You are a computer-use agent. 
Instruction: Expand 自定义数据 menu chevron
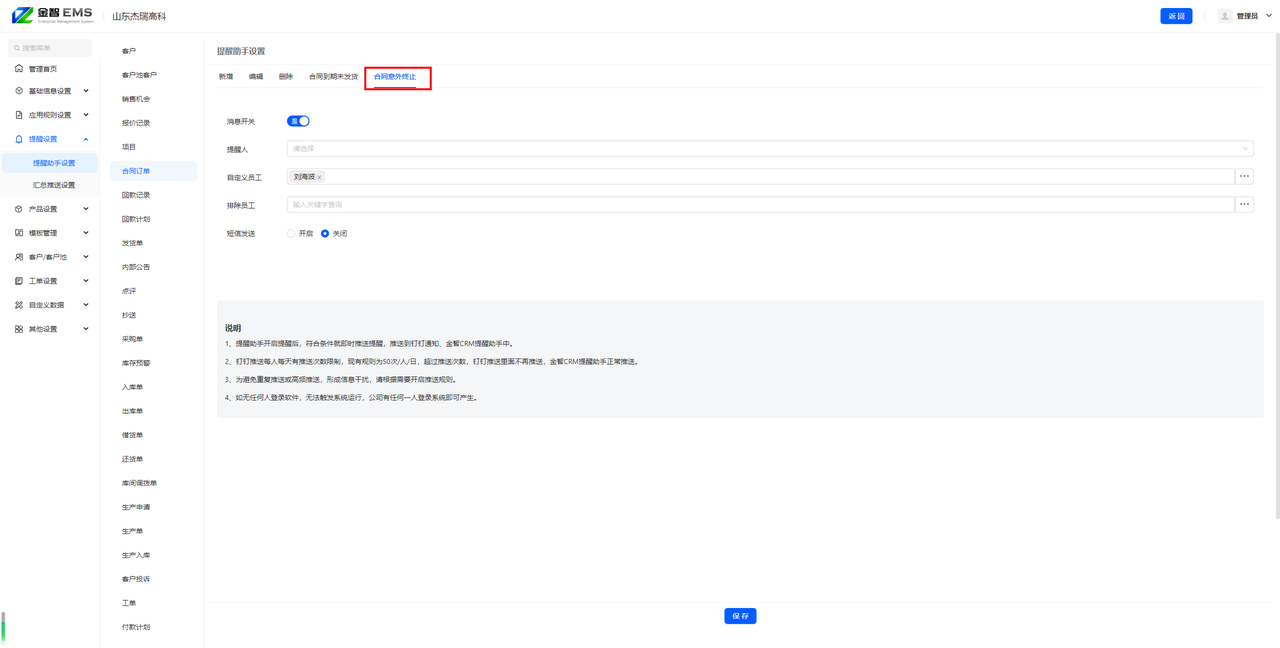(86, 305)
